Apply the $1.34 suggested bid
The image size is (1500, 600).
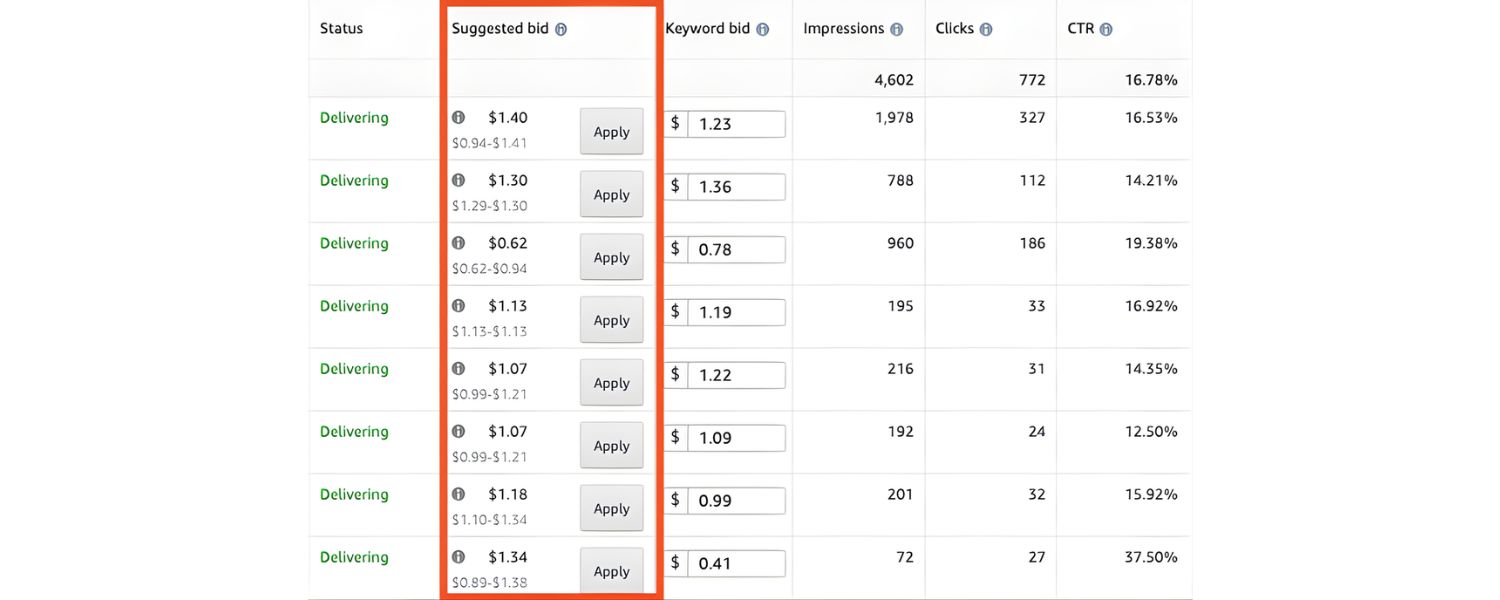point(611,570)
